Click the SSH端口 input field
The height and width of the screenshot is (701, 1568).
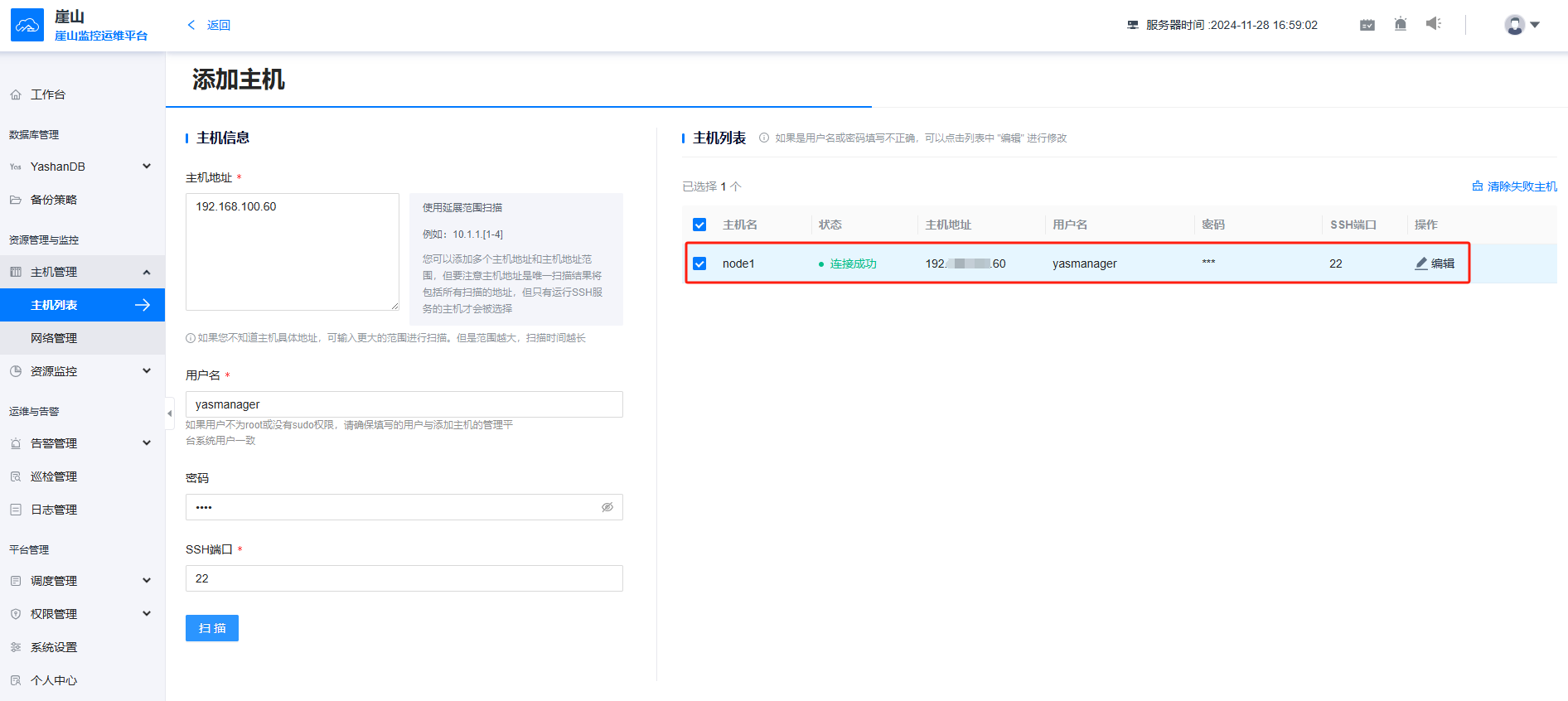[404, 578]
